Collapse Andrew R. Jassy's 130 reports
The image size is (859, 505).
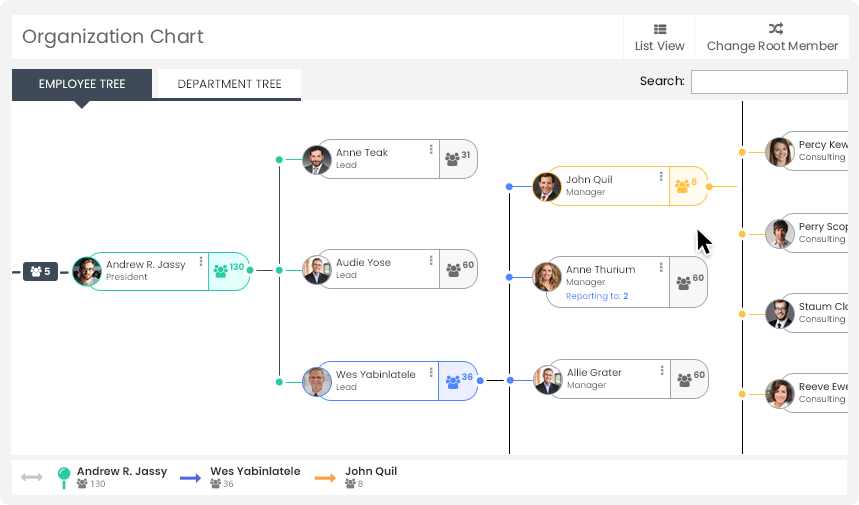[229, 271]
